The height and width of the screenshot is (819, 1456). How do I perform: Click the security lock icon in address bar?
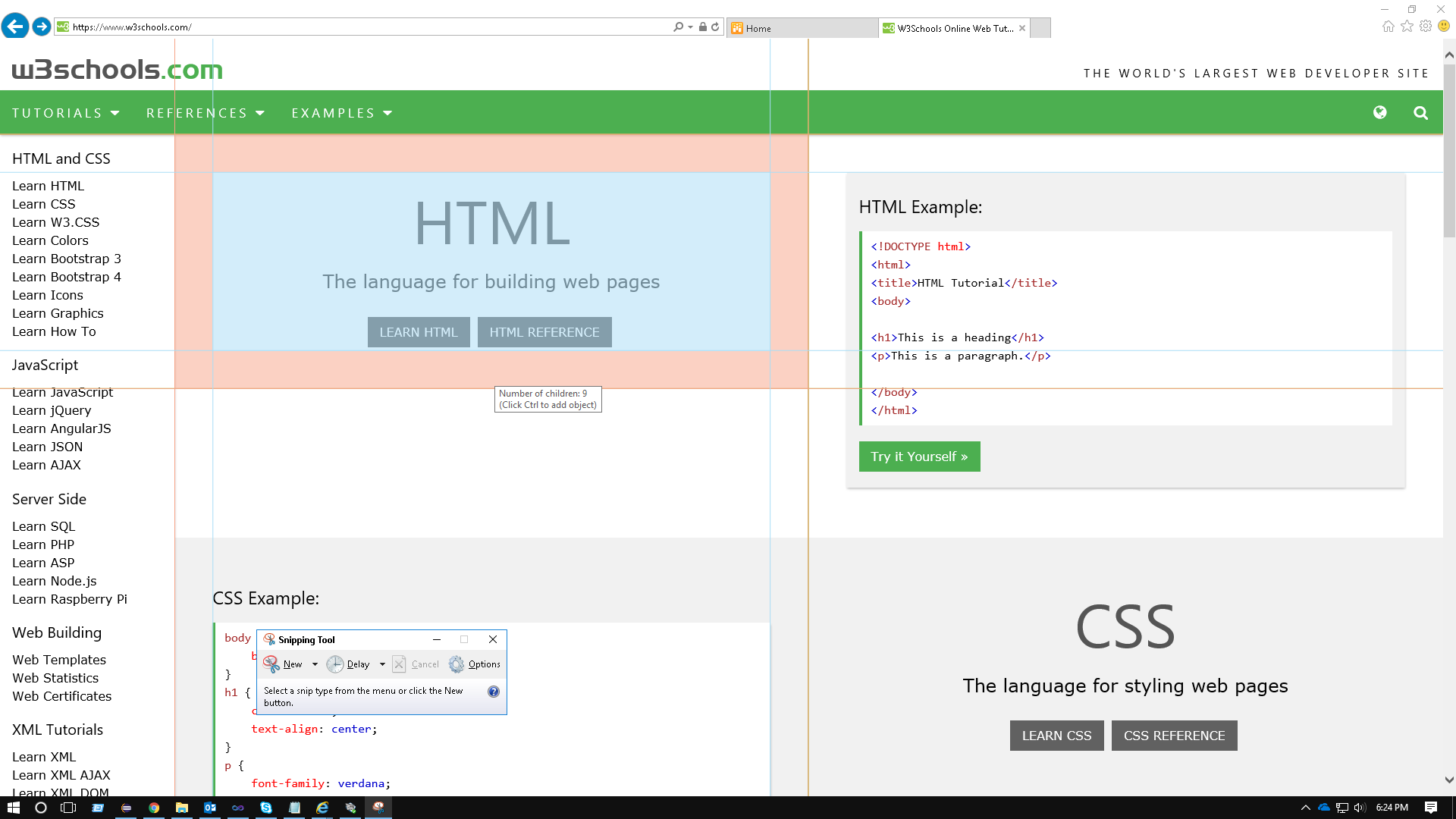703,27
